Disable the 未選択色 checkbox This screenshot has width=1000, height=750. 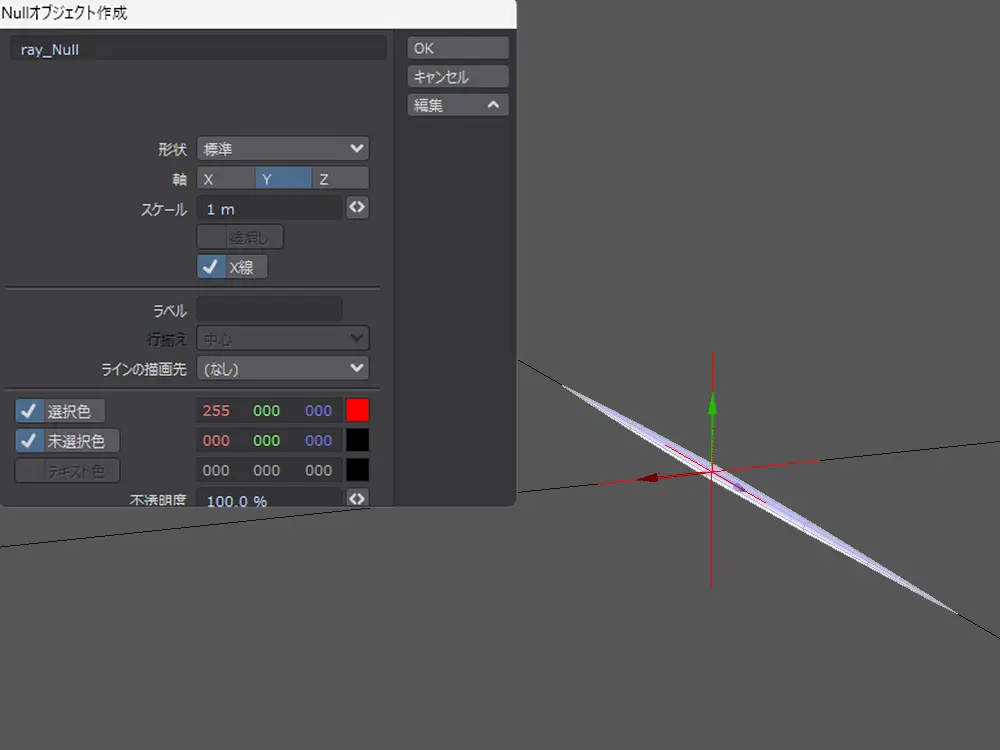[29, 440]
